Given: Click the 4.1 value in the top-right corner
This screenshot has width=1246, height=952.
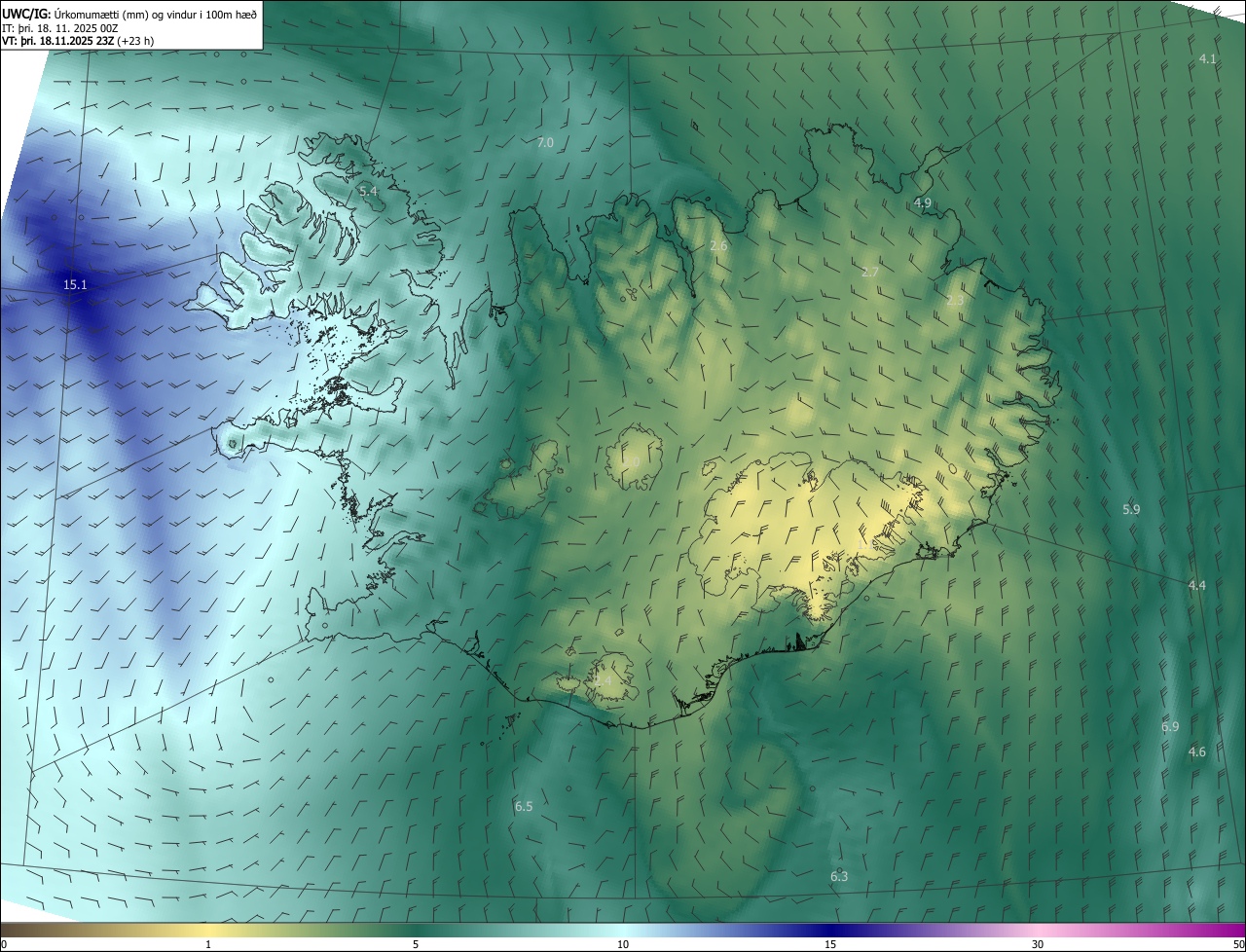Looking at the screenshot, I should click(x=1207, y=59).
